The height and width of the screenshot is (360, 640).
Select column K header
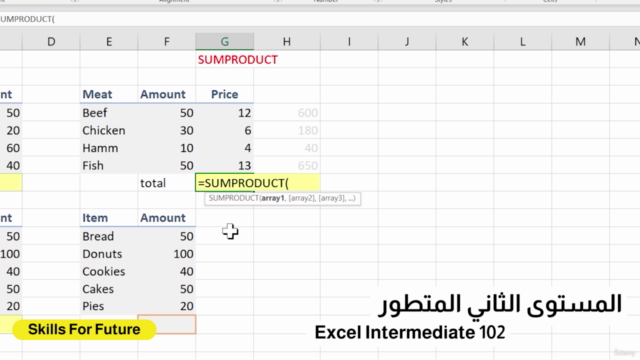[464, 41]
